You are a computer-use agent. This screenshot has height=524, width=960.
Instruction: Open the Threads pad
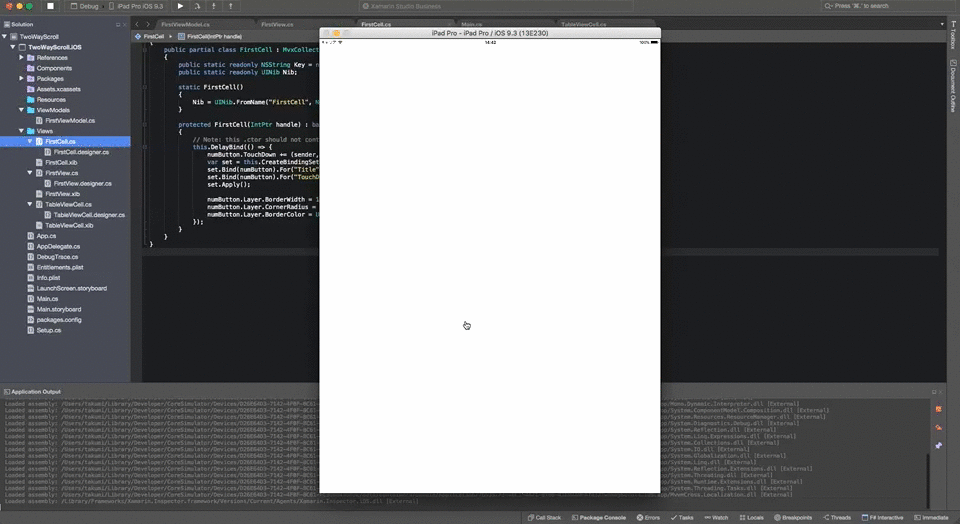point(837,518)
